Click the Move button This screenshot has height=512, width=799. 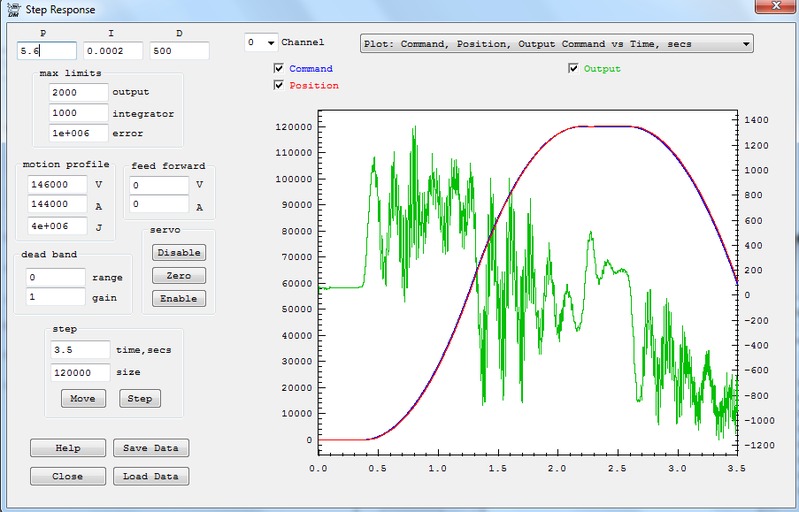click(83, 398)
